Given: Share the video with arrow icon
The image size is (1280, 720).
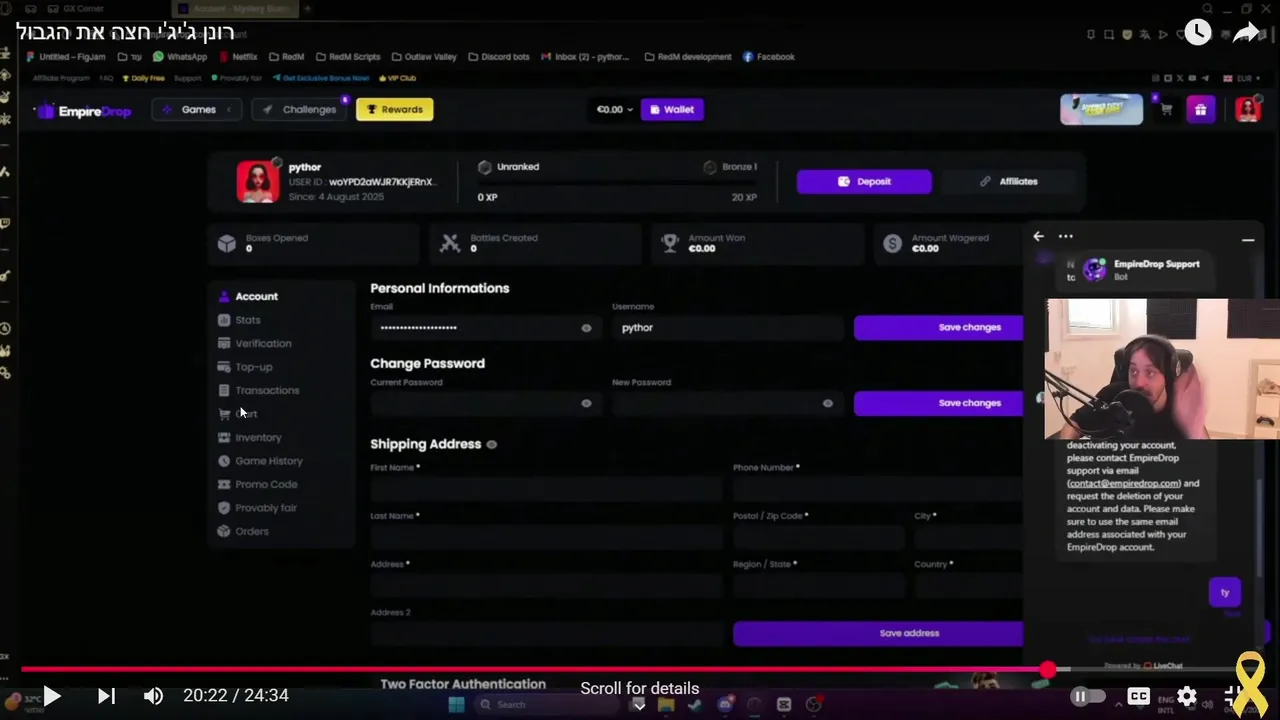Looking at the screenshot, I should [x=1246, y=33].
